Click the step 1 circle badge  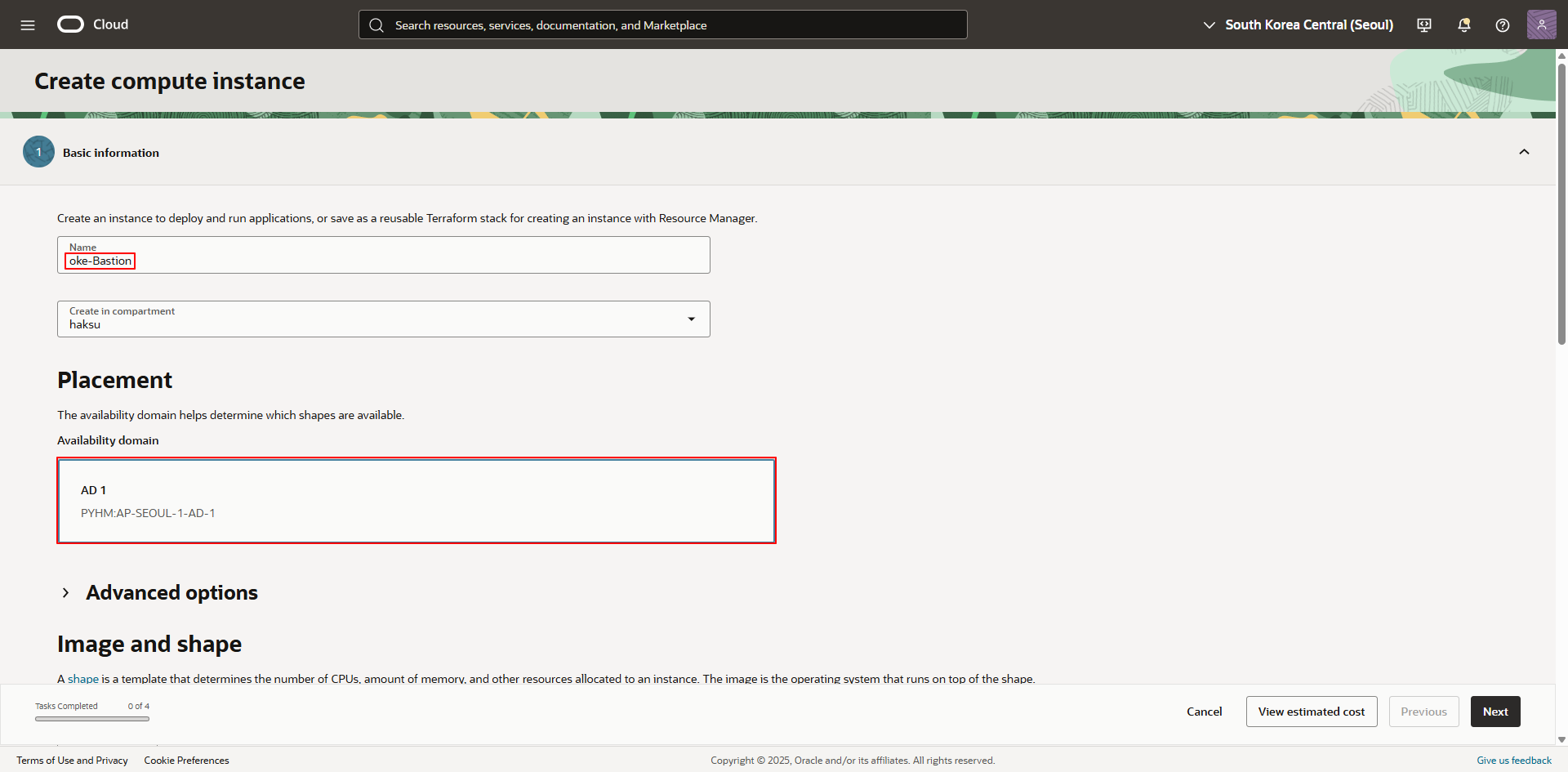click(x=38, y=152)
